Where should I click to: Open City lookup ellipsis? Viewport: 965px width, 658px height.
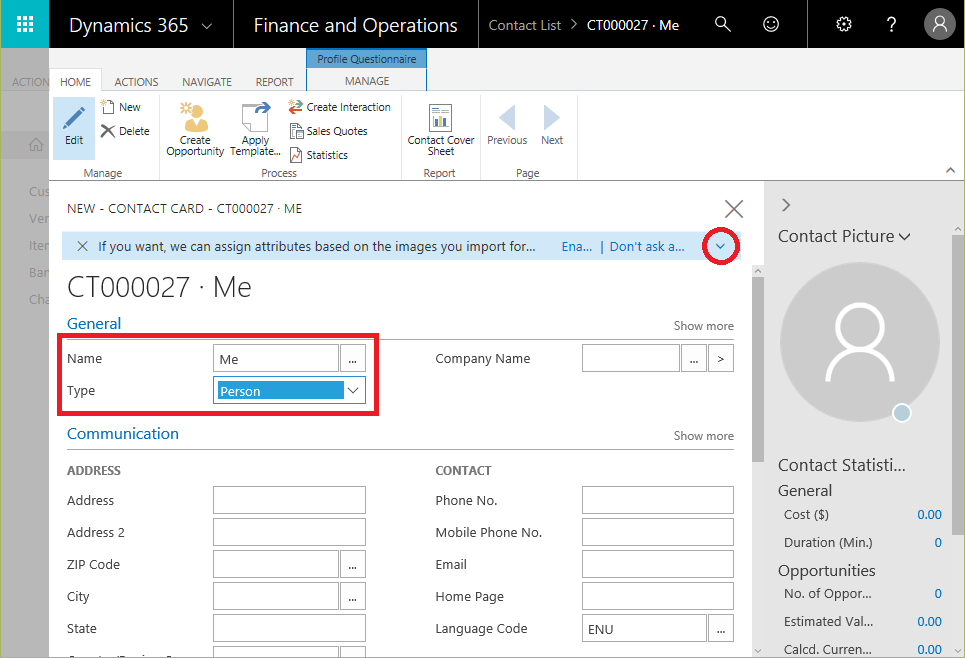pyautogui.click(x=352, y=596)
